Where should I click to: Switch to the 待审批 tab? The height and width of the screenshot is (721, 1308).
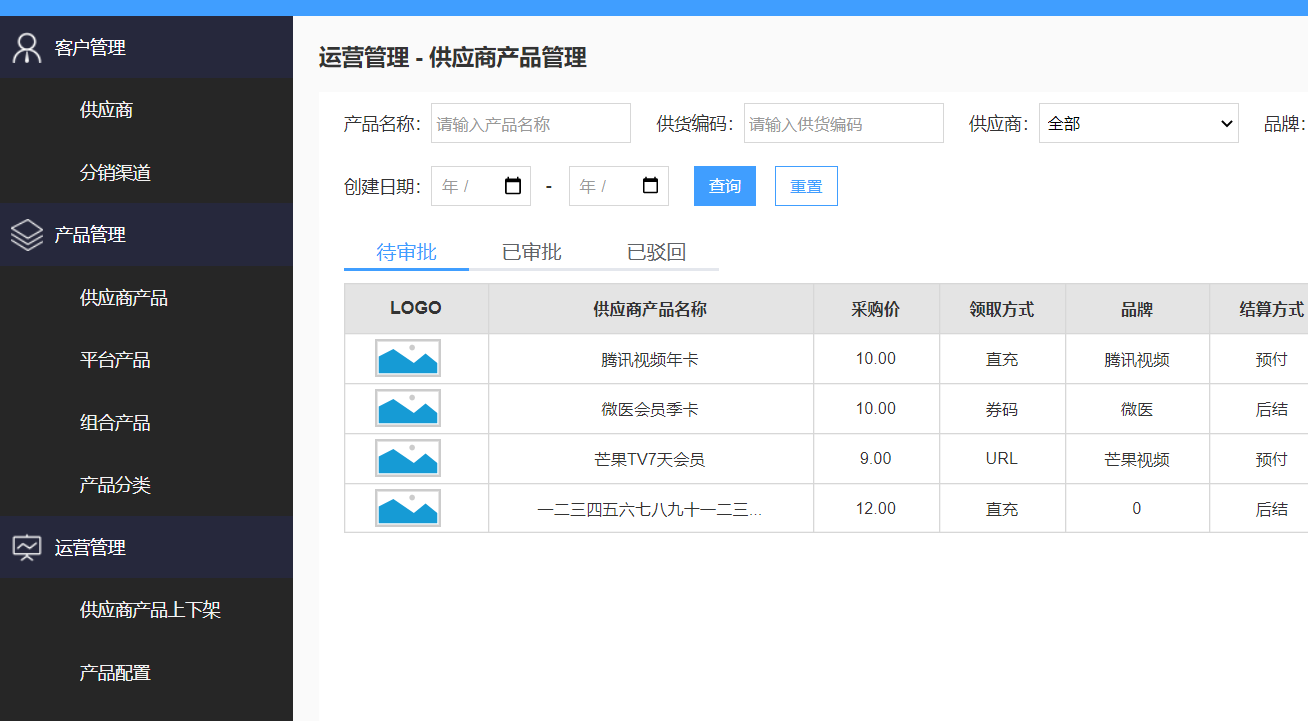406,252
